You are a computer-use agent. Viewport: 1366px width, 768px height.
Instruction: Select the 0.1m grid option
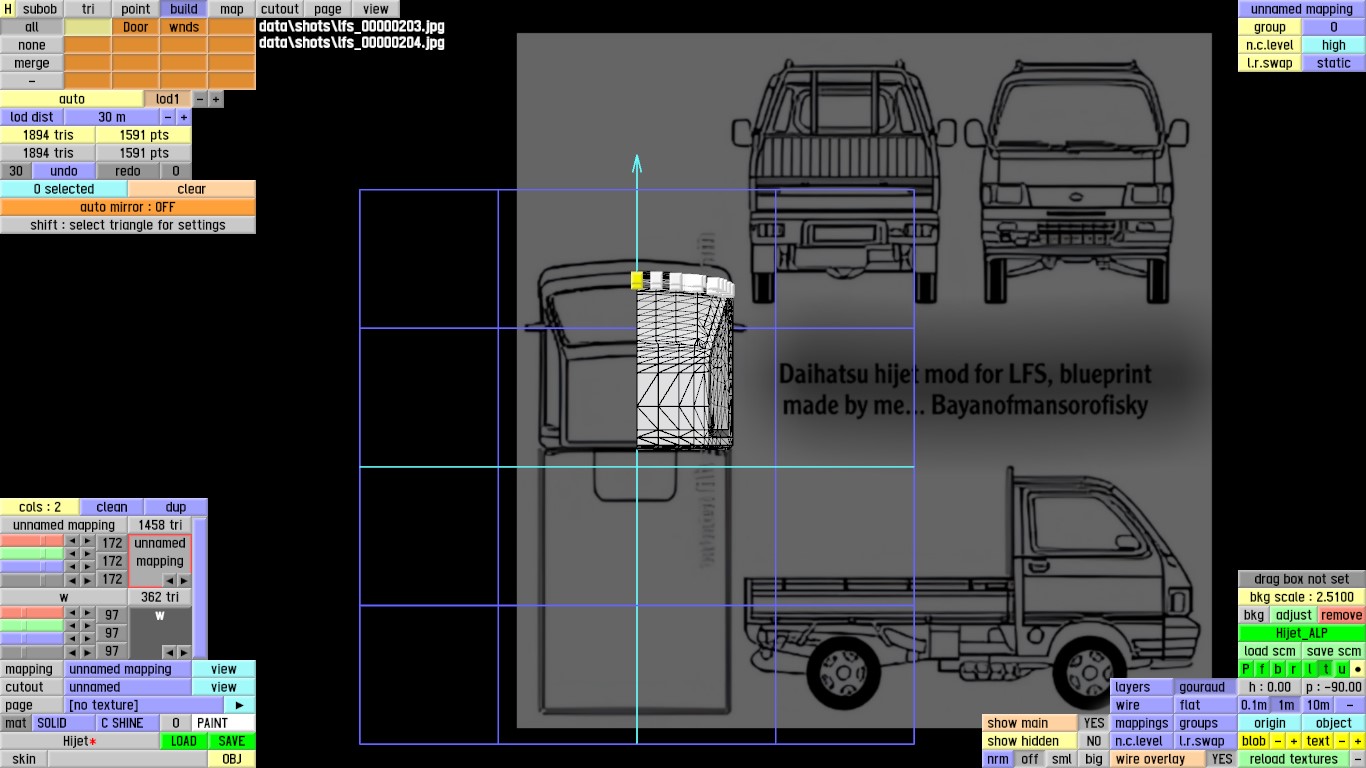[x=1254, y=705]
